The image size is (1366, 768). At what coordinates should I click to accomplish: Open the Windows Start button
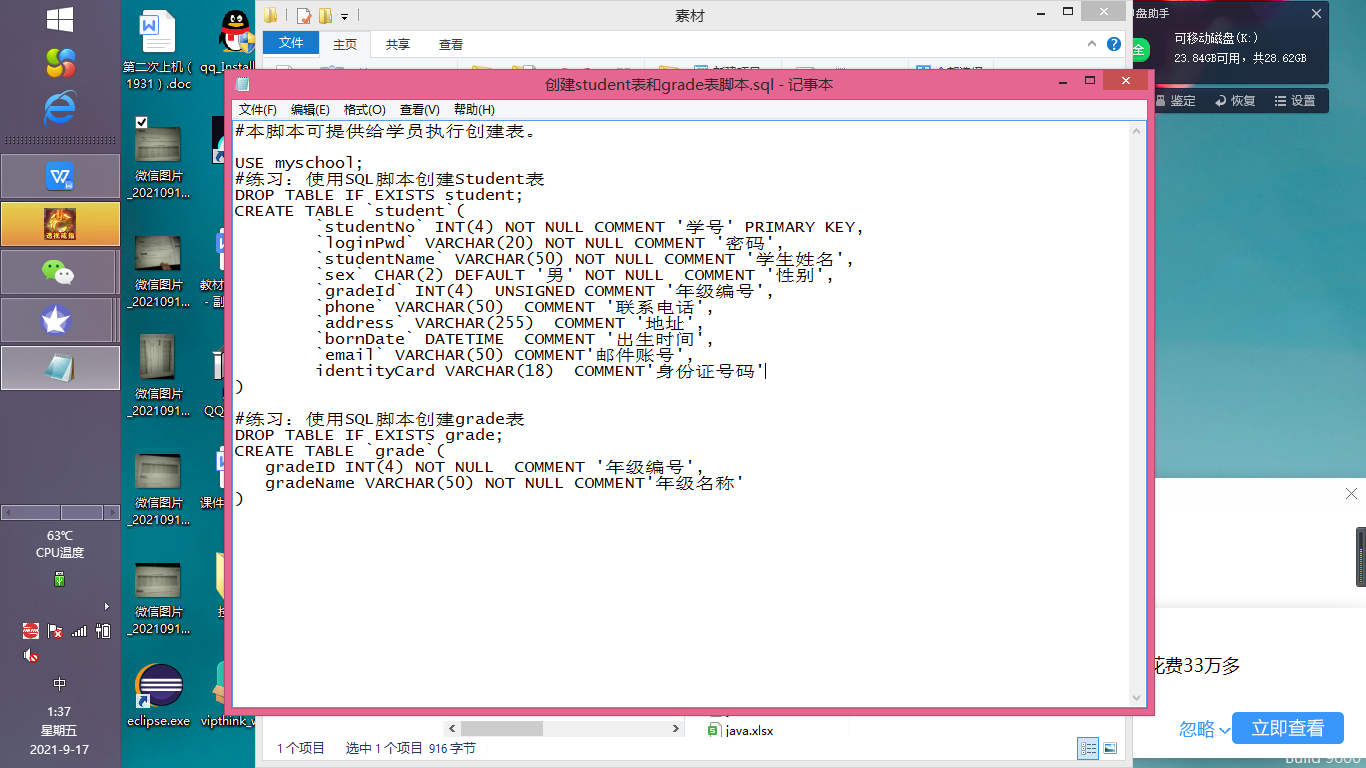click(x=60, y=19)
